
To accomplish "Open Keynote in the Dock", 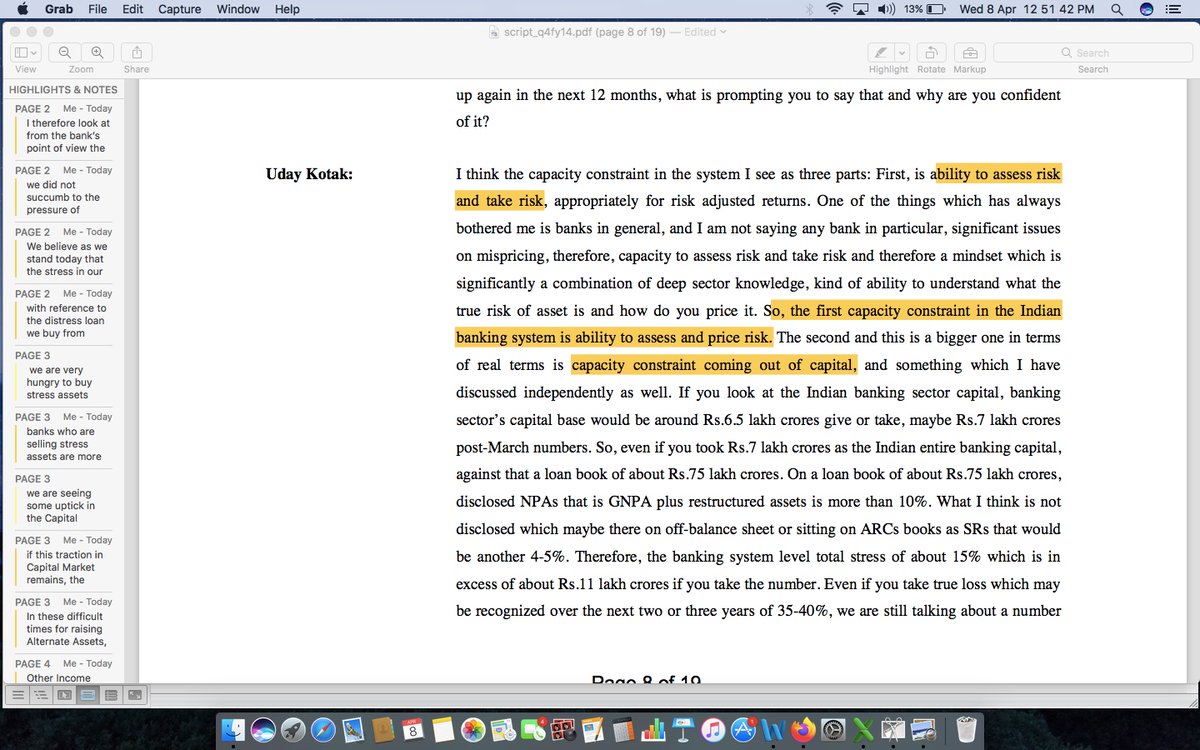I will coord(683,729).
